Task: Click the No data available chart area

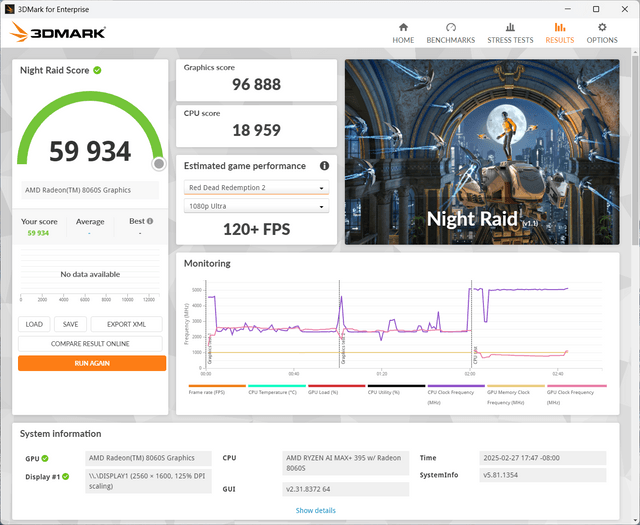Action: point(90,274)
